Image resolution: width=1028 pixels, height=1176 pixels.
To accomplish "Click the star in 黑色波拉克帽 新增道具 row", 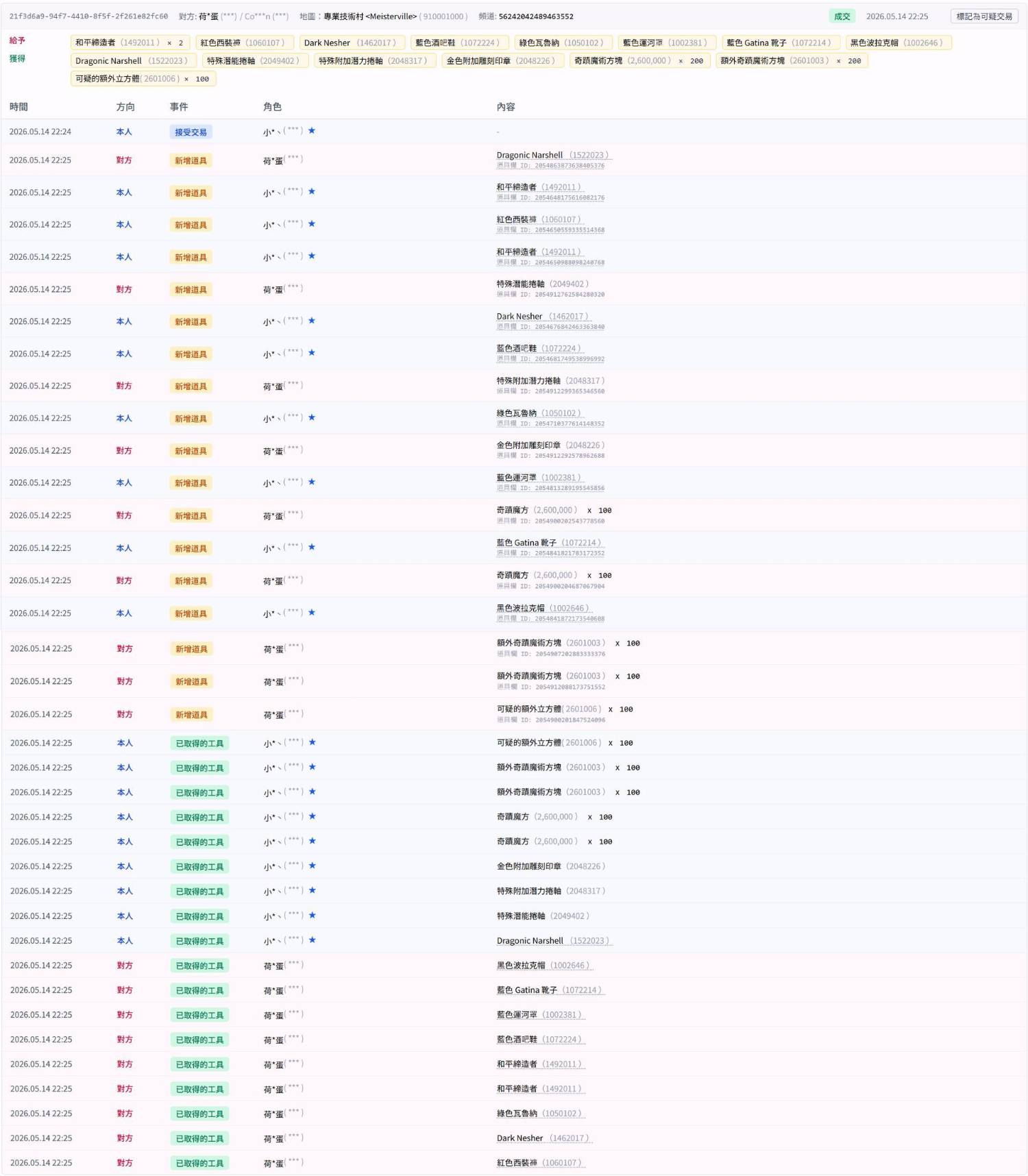I will [x=312, y=613].
